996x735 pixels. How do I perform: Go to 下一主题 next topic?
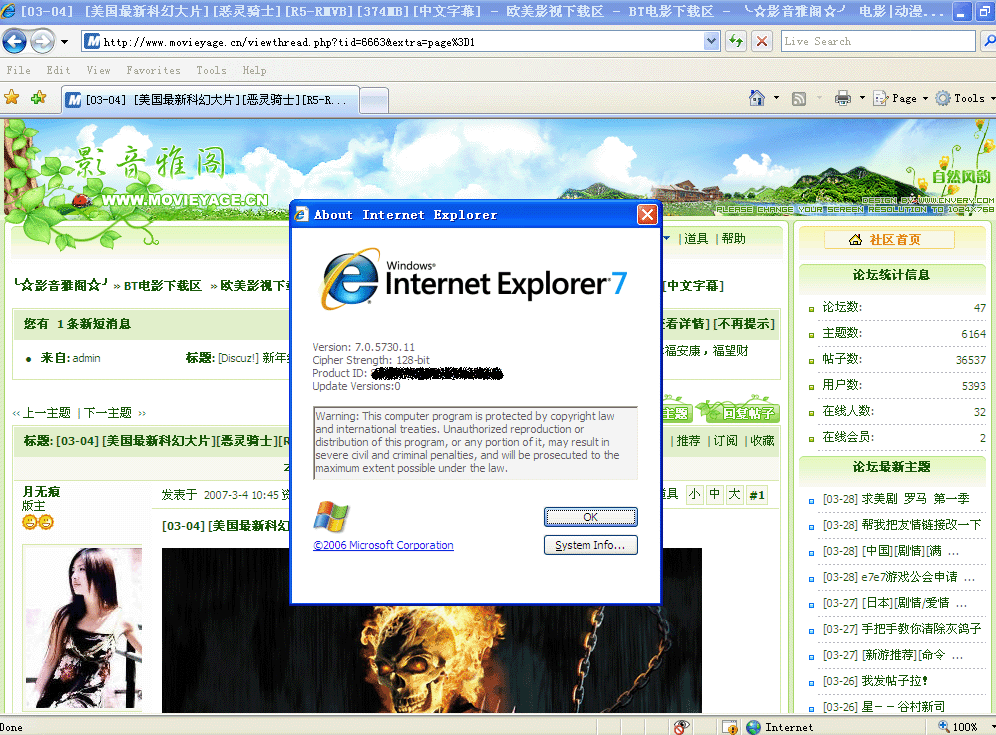[108, 413]
